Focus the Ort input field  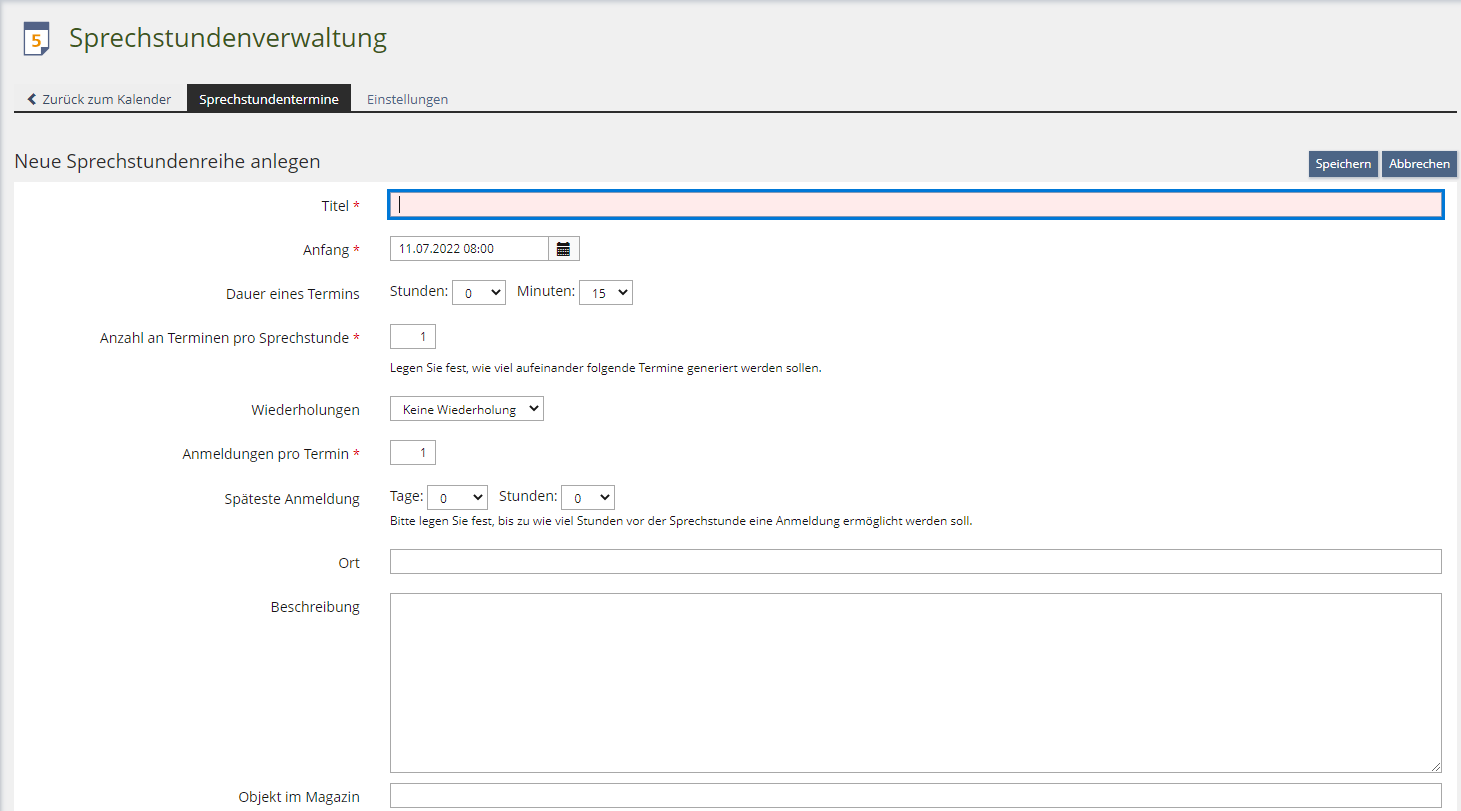(915, 562)
